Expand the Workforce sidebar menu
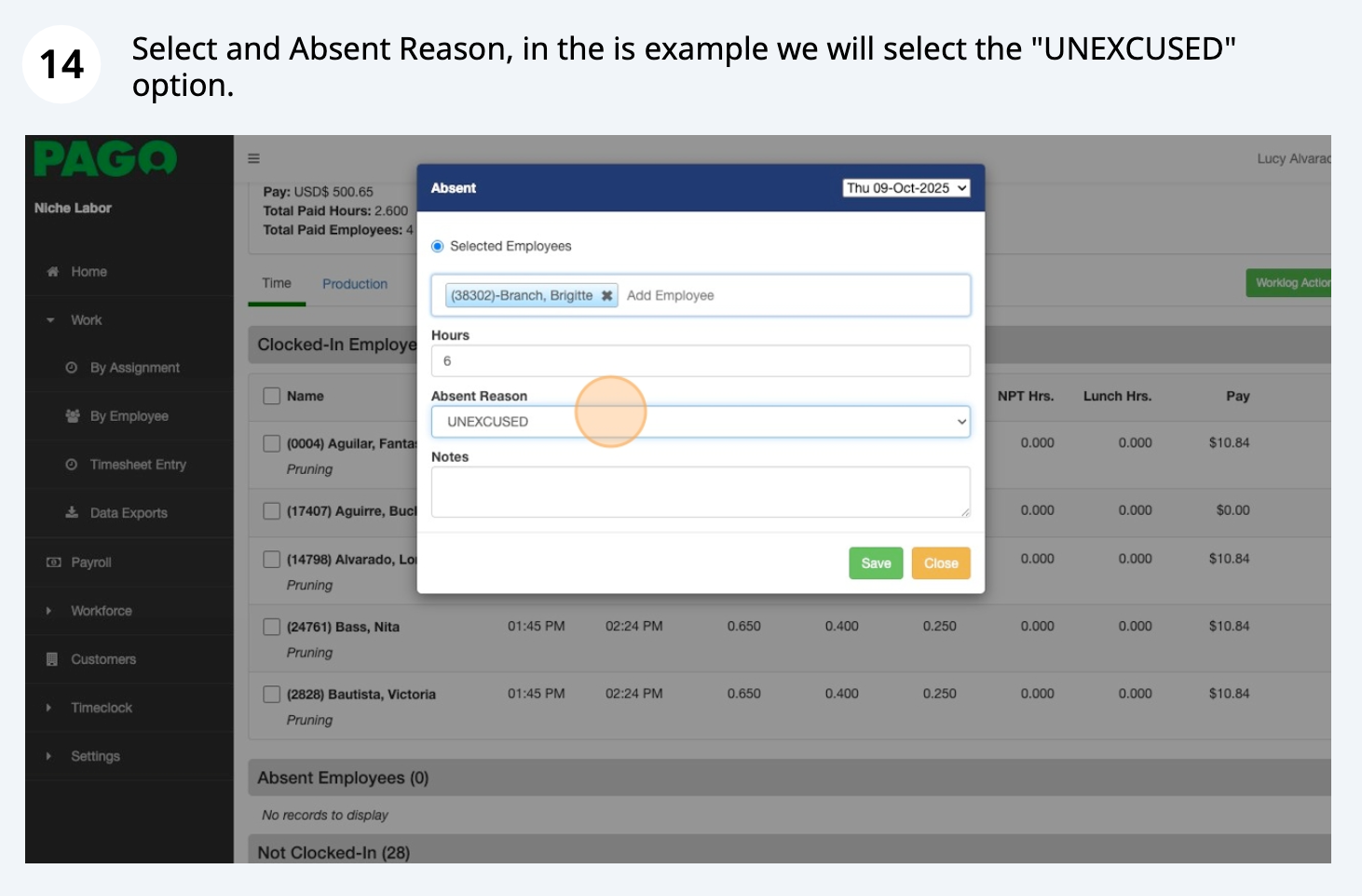Image resolution: width=1362 pixels, height=896 pixels. tap(101, 611)
